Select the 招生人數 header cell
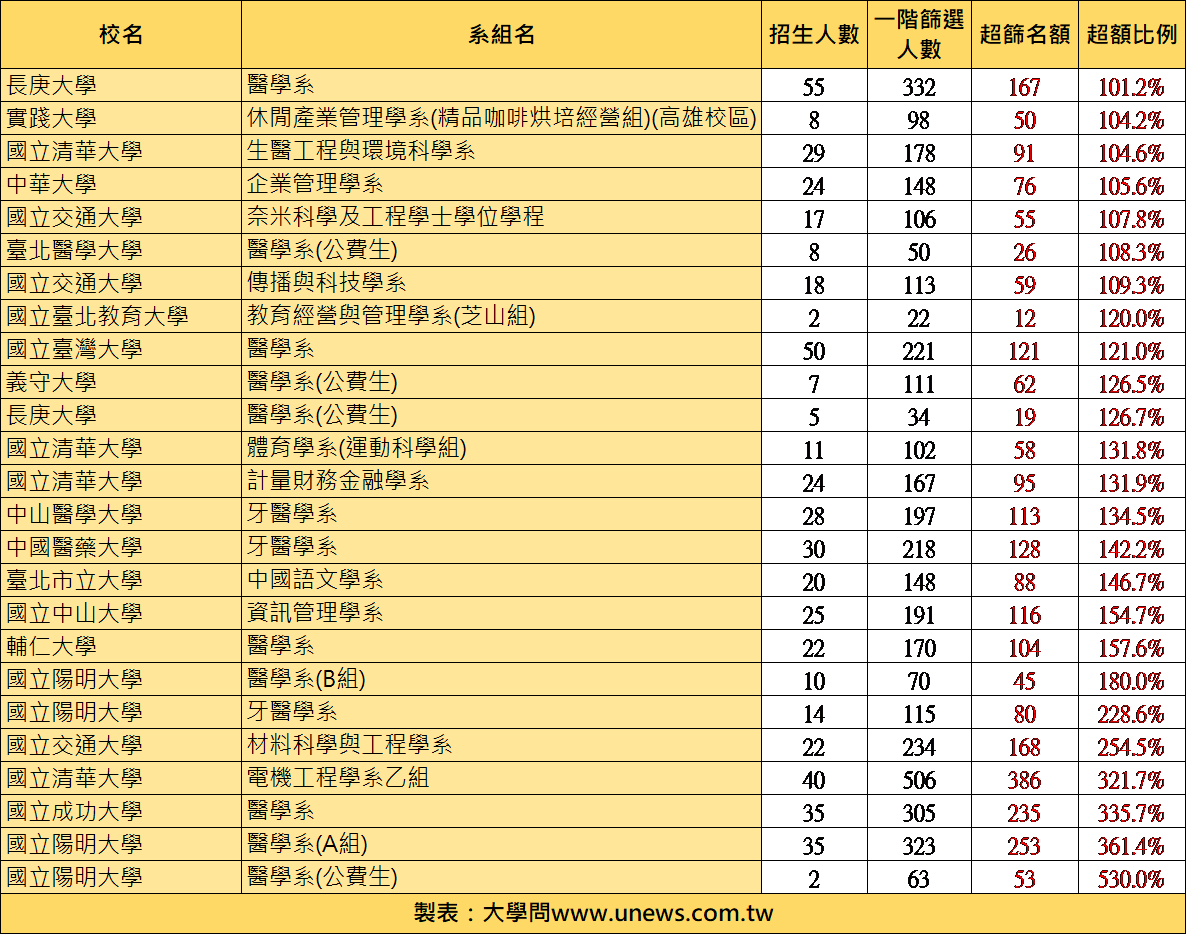Image resolution: width=1187 pixels, height=935 pixels. pos(814,35)
